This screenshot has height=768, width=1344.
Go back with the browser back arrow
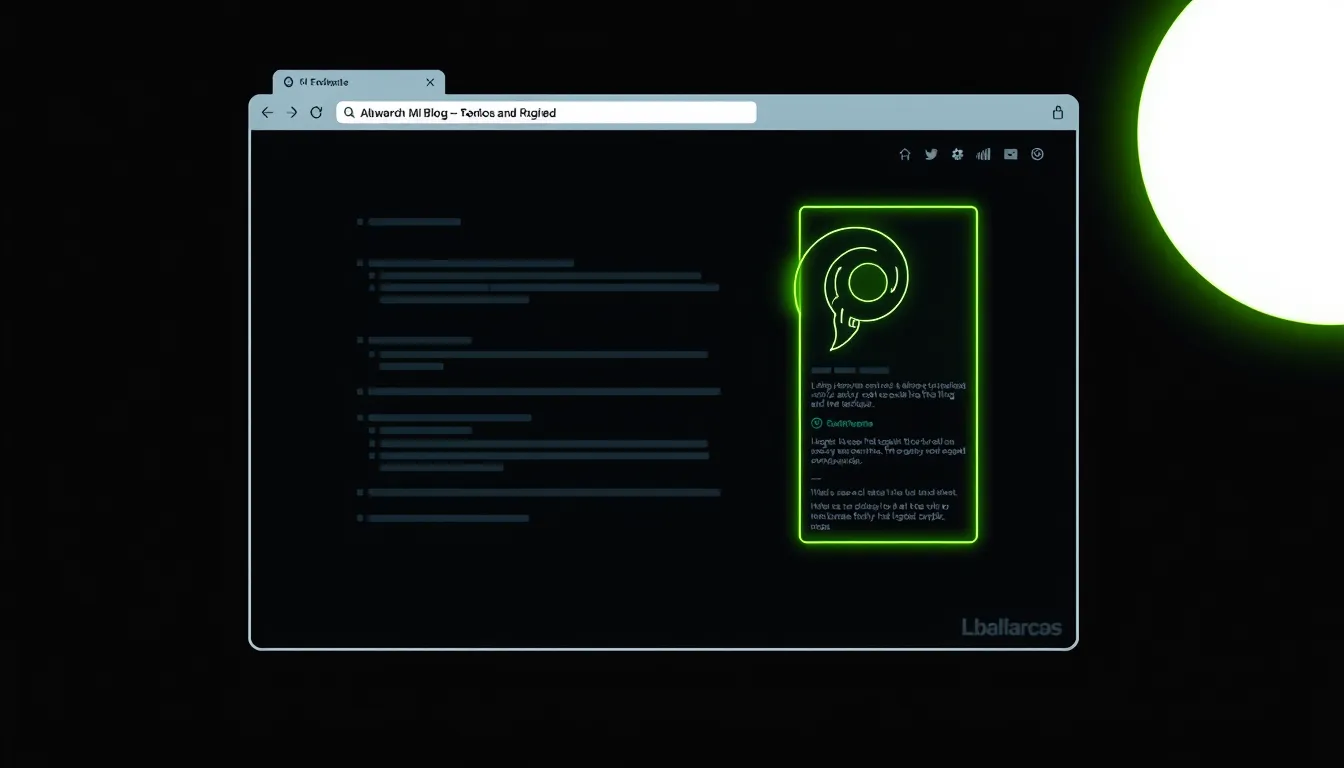click(267, 113)
